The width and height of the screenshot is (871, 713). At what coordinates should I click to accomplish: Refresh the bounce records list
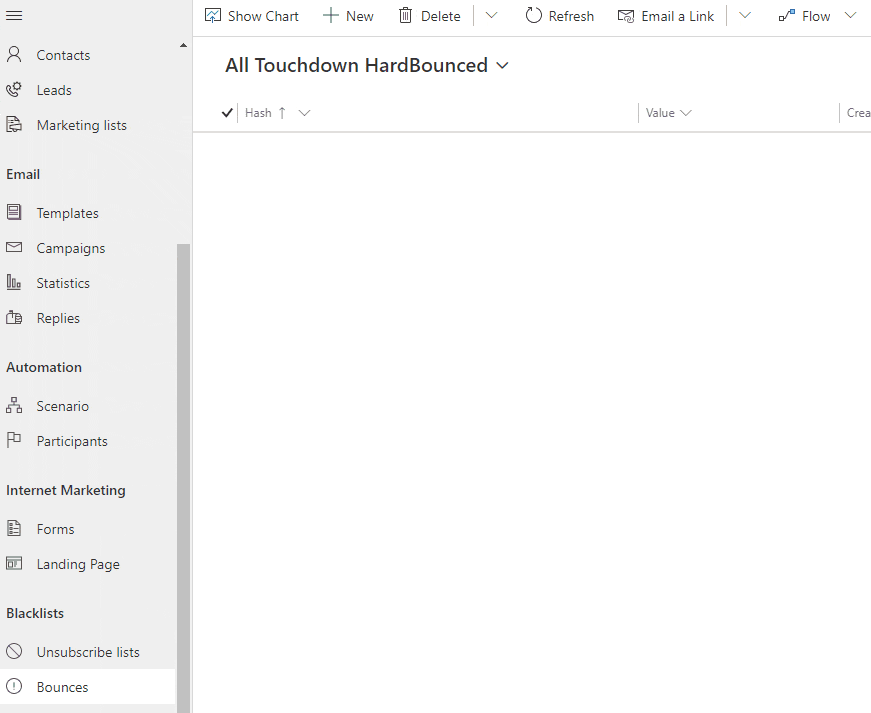559,15
